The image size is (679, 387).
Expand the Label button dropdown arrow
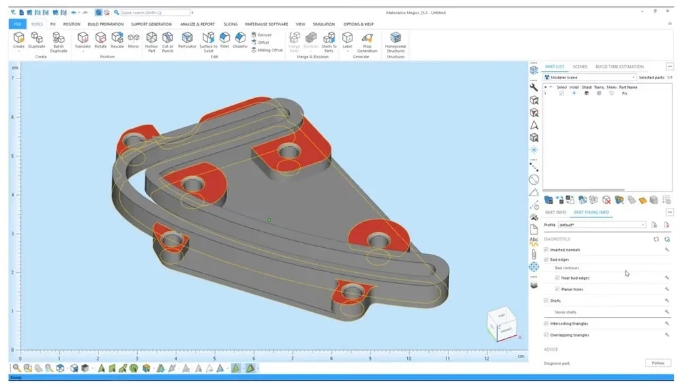coord(347,51)
